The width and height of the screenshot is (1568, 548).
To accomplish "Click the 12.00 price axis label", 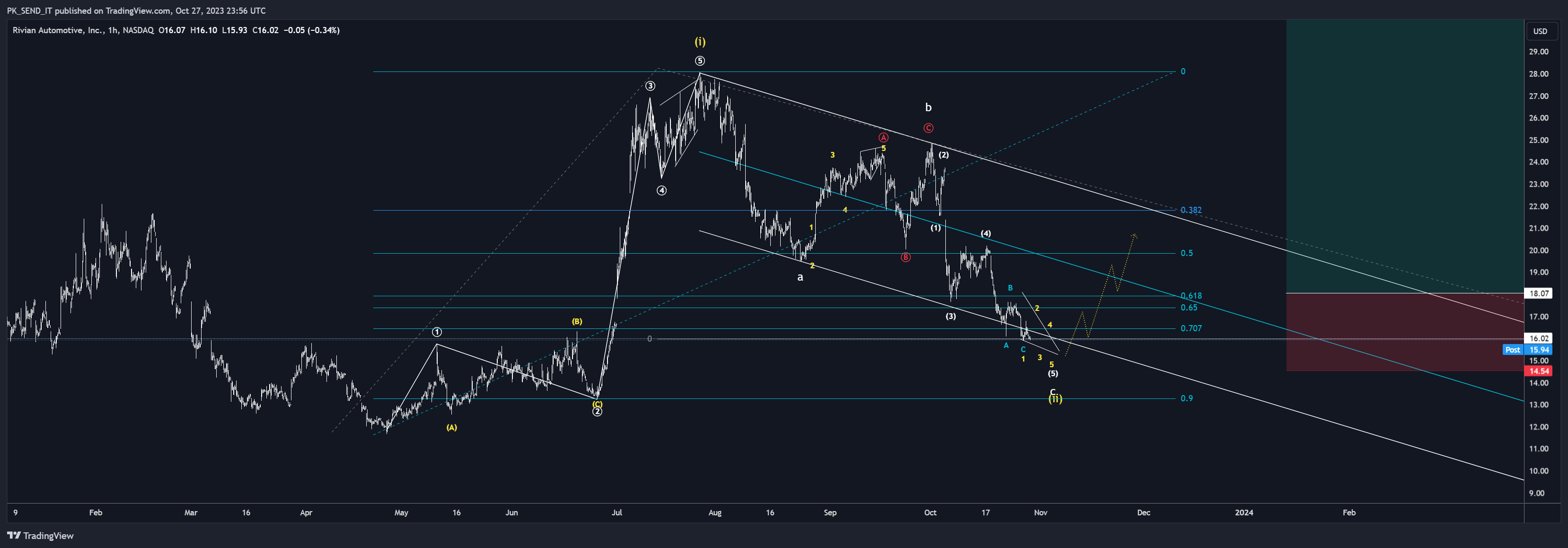I will point(1539,427).
